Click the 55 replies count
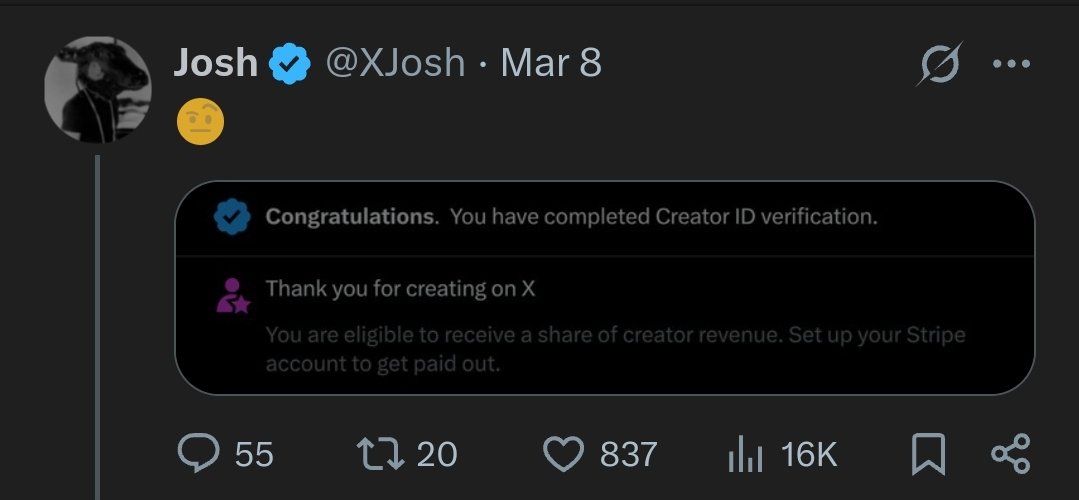The height and width of the screenshot is (500, 1079). [254, 455]
